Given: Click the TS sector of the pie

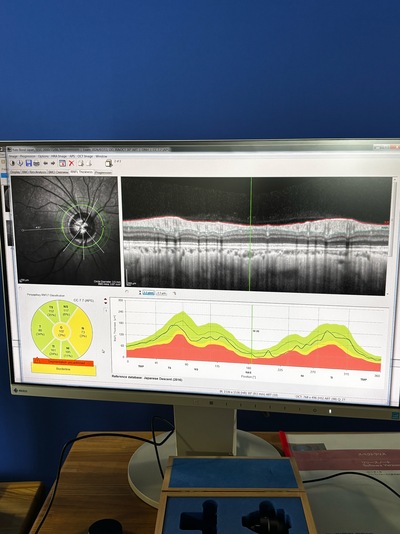Looking at the screenshot, I should coord(51,311).
